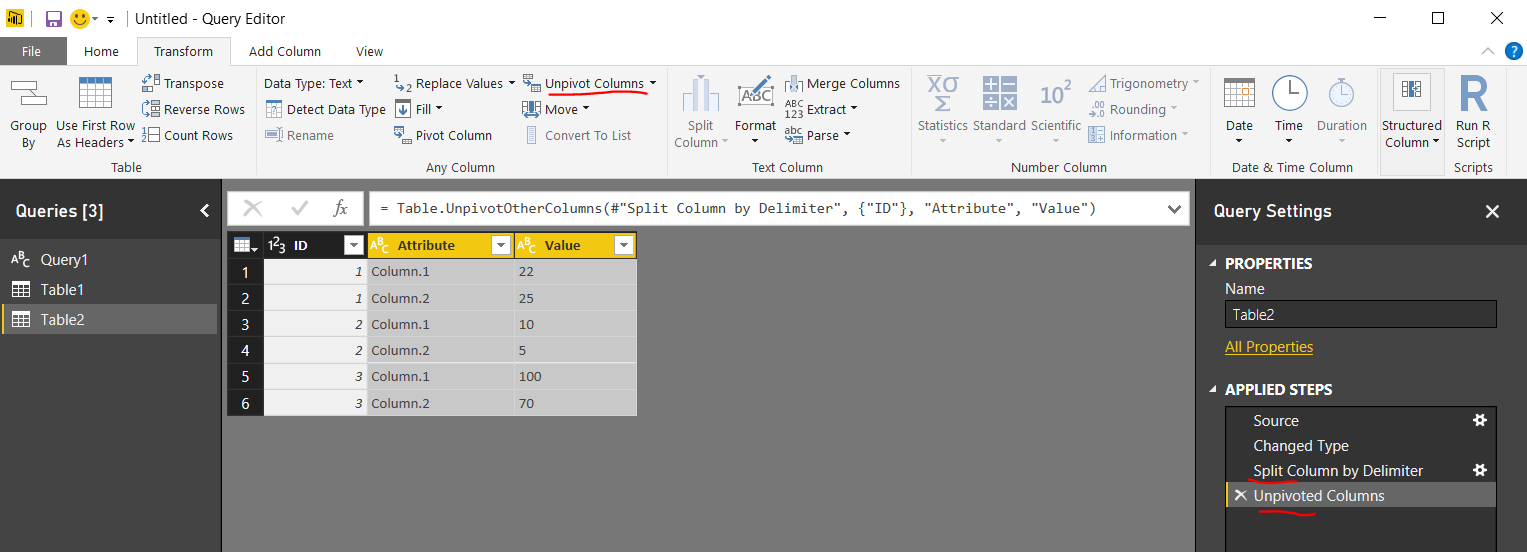Click Merge Columns

point(842,83)
